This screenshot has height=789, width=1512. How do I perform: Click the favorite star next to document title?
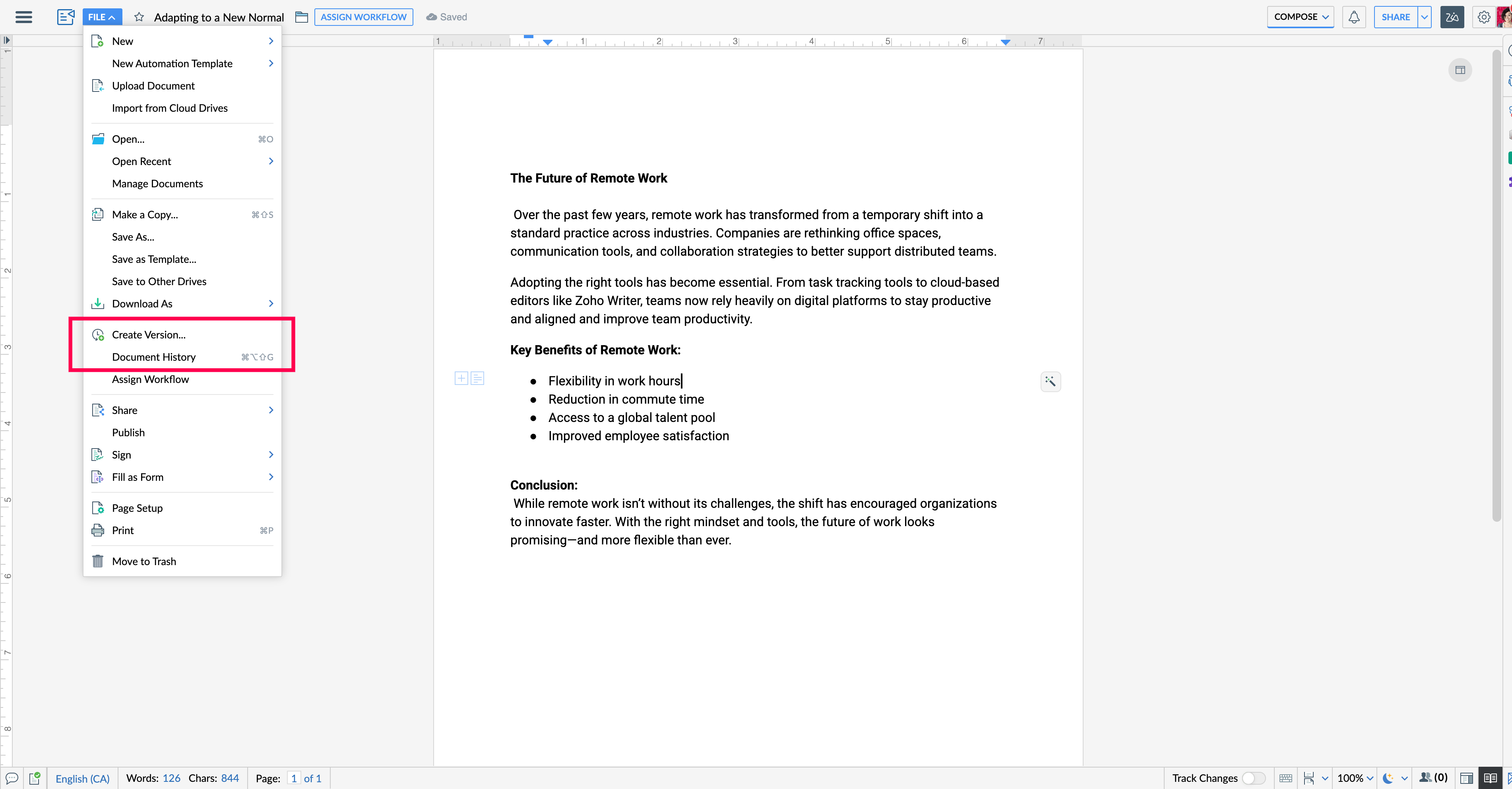click(139, 17)
